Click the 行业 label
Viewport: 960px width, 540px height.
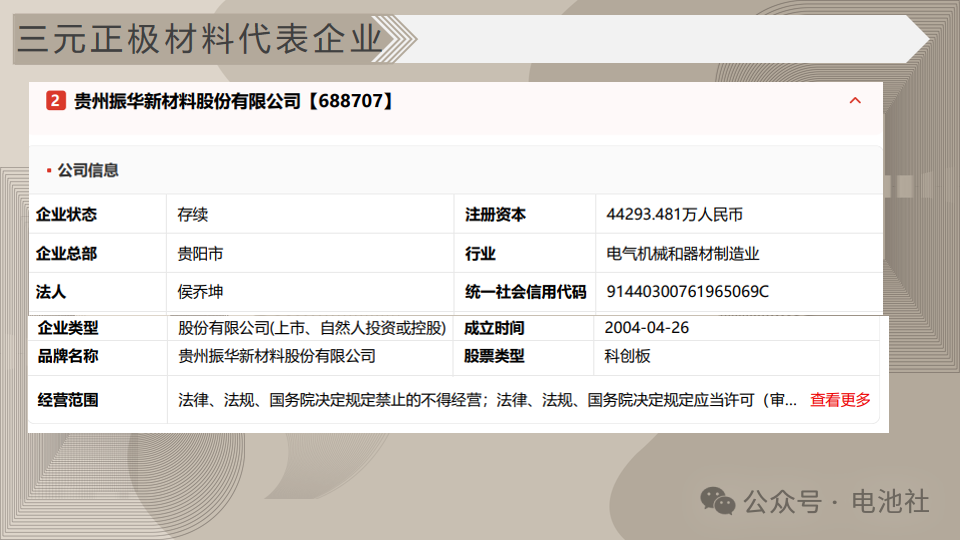(x=480, y=253)
